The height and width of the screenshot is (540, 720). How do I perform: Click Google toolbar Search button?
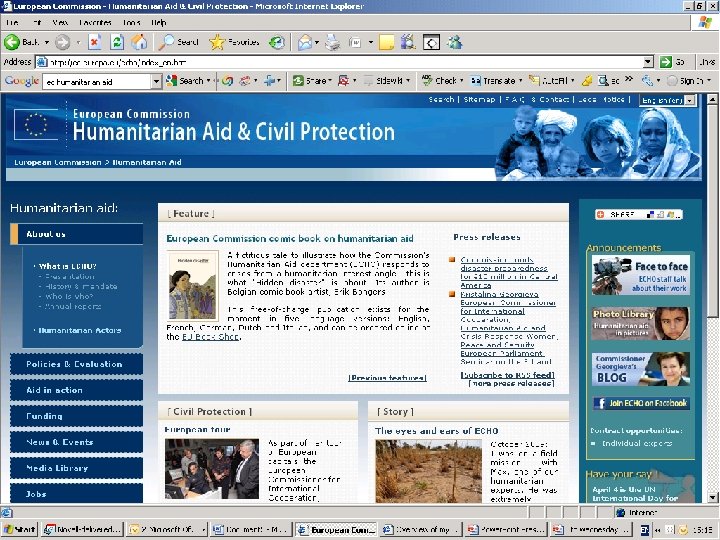(185, 81)
